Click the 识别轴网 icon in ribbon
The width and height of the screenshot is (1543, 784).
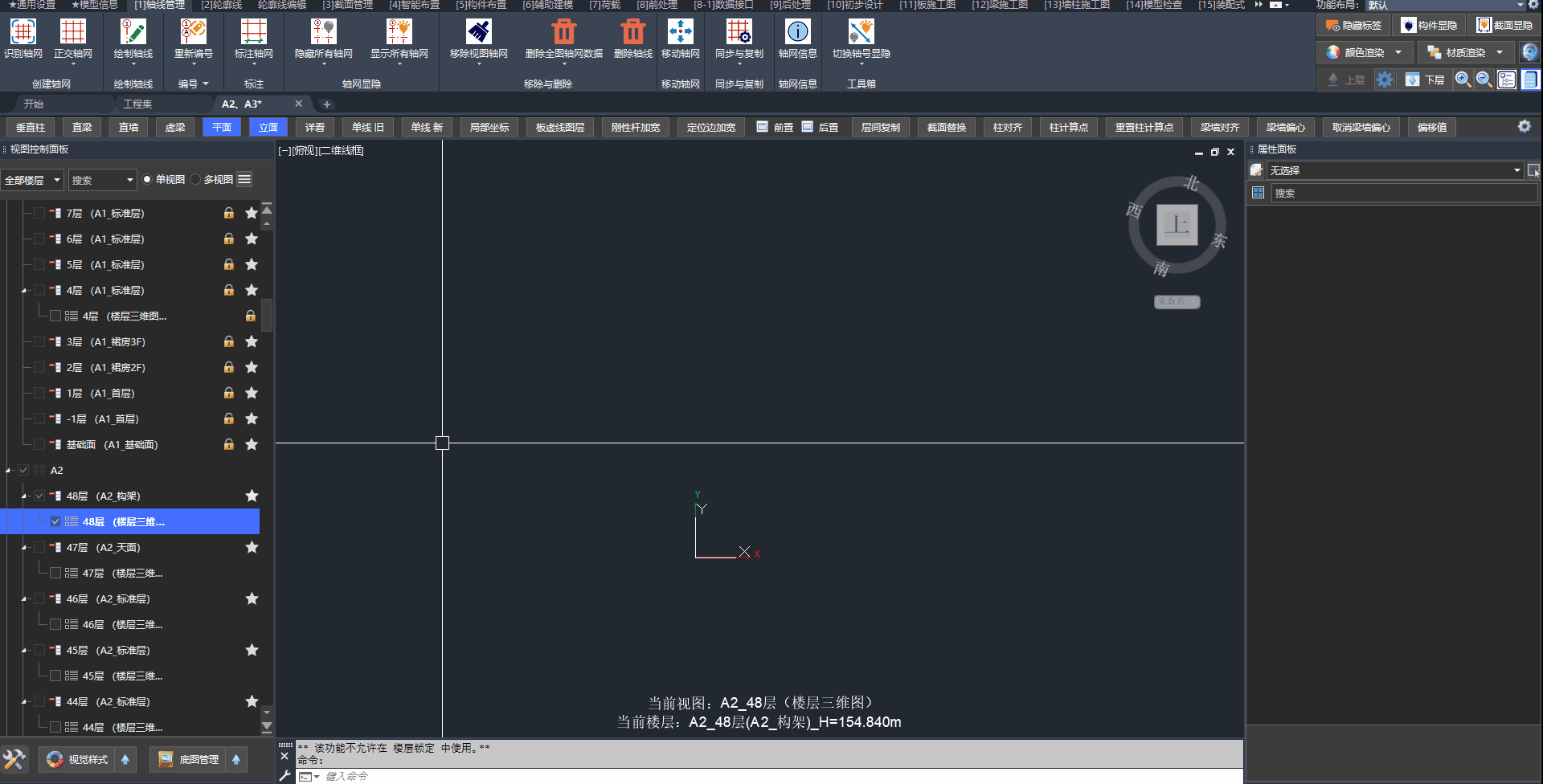tap(23, 32)
